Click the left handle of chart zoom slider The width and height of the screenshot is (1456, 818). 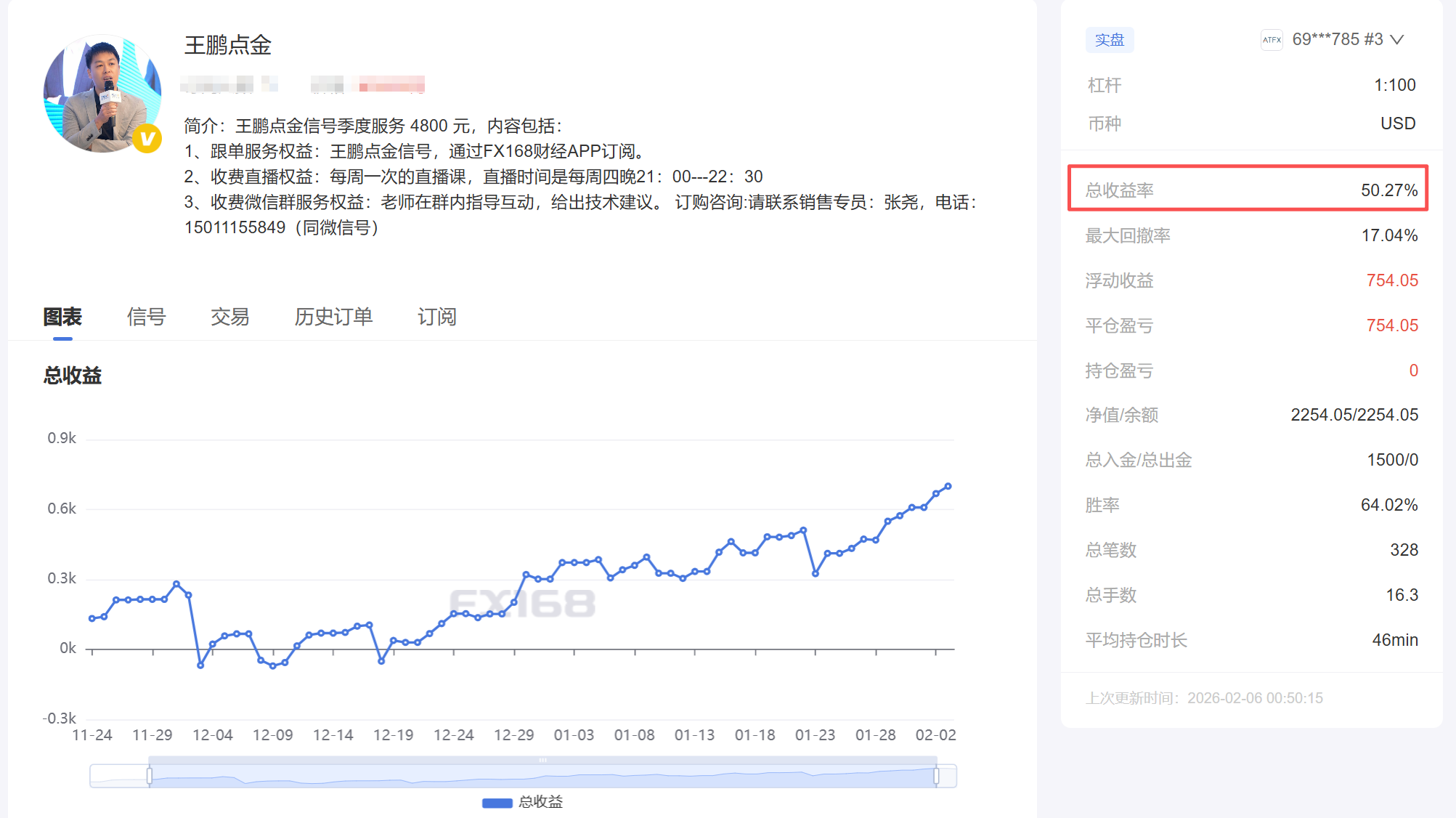click(150, 776)
